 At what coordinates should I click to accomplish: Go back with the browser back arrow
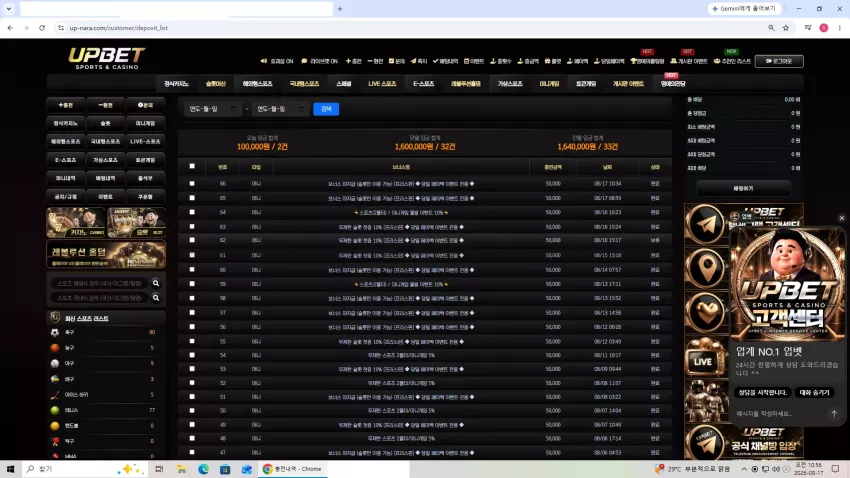pyautogui.click(x=10, y=28)
